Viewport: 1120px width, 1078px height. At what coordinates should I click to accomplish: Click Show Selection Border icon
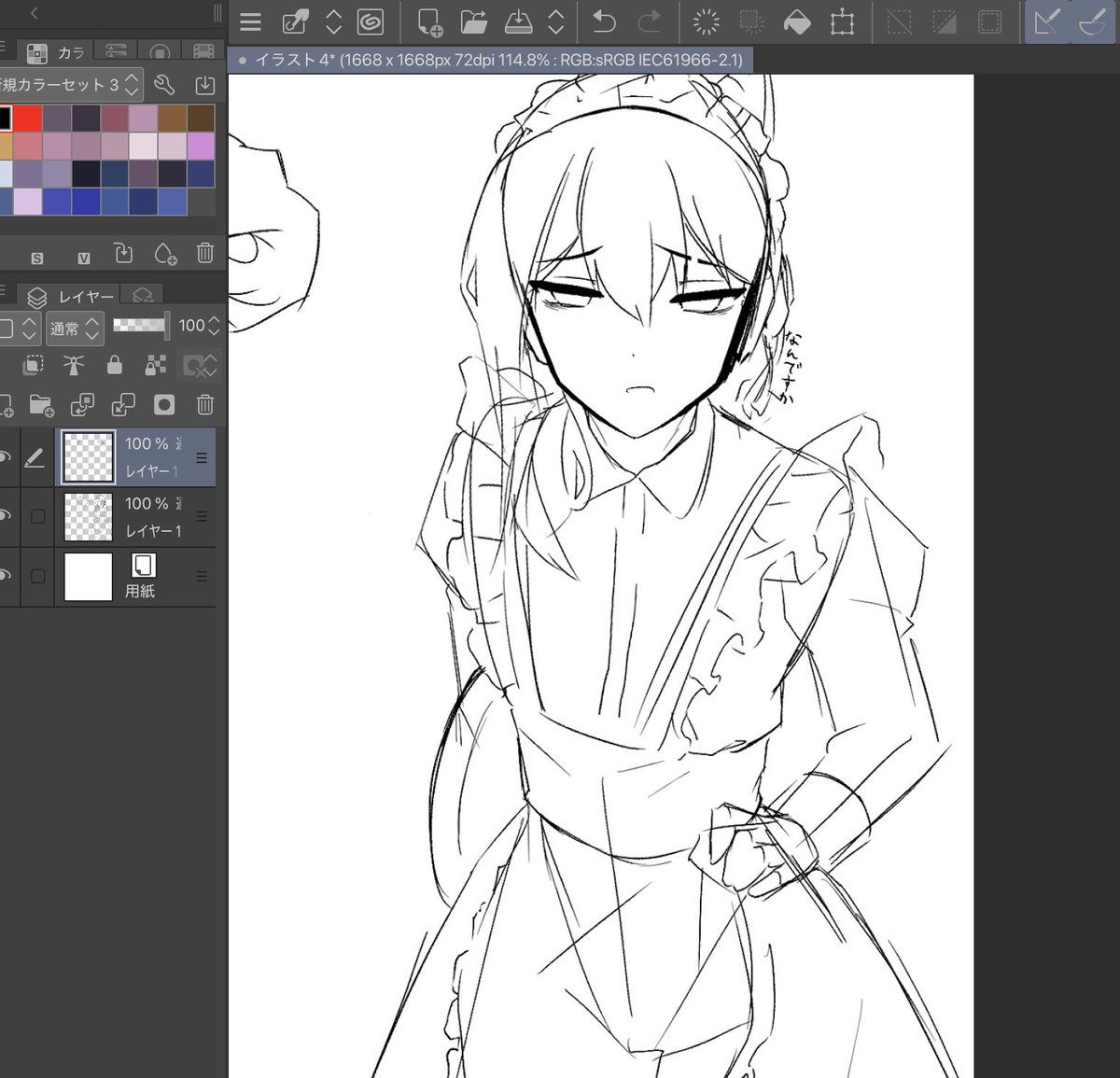pyautogui.click(x=990, y=21)
